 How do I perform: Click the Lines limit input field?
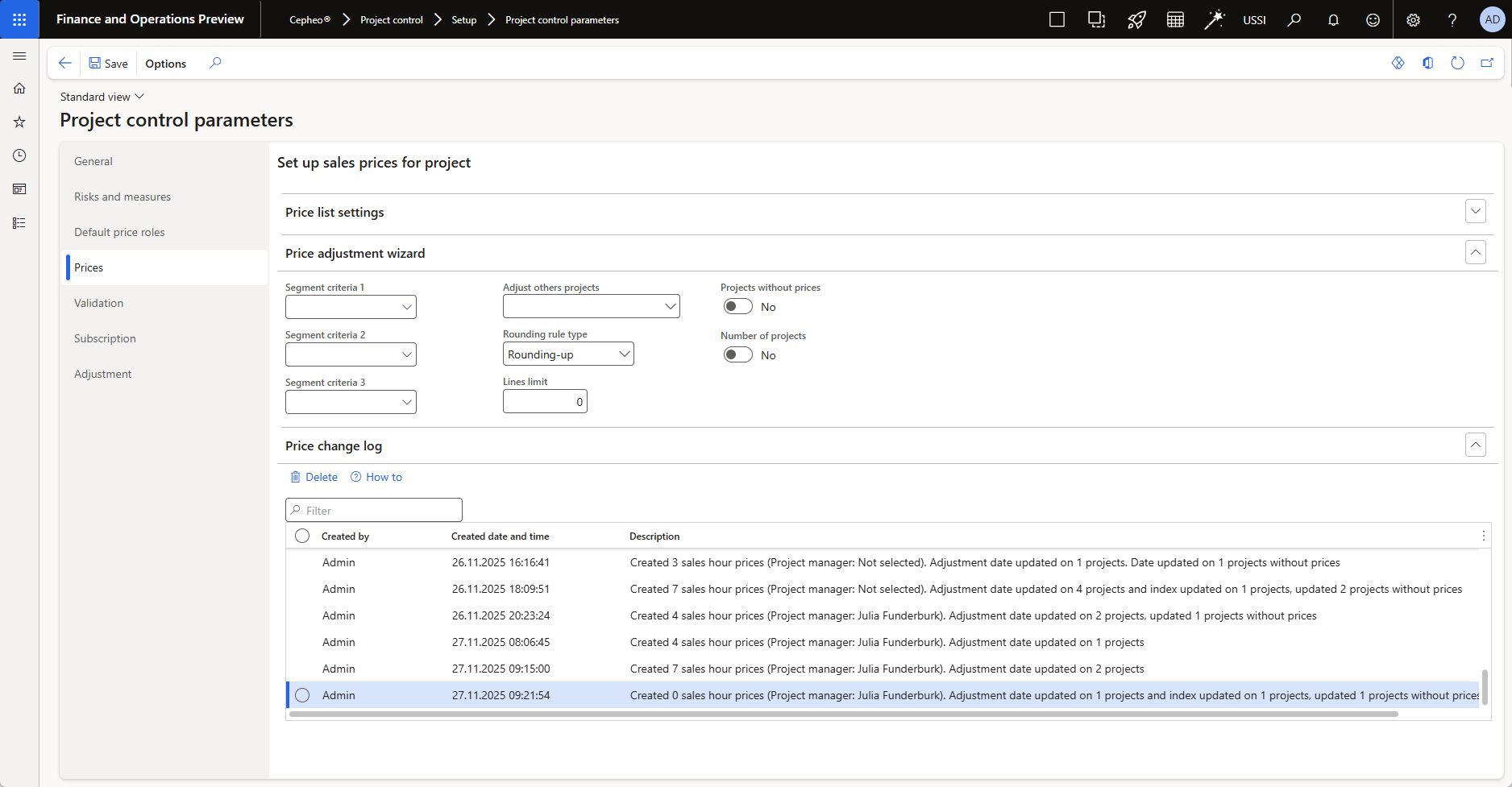[545, 402]
